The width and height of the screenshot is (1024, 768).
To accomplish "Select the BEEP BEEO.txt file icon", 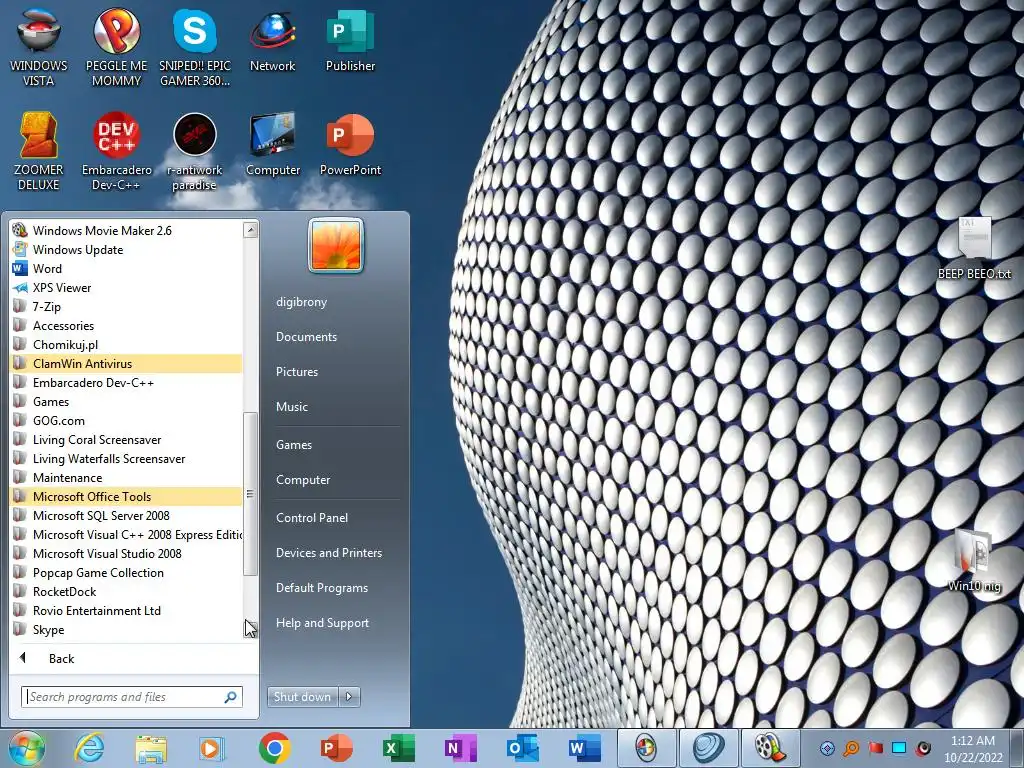I will coord(974,248).
